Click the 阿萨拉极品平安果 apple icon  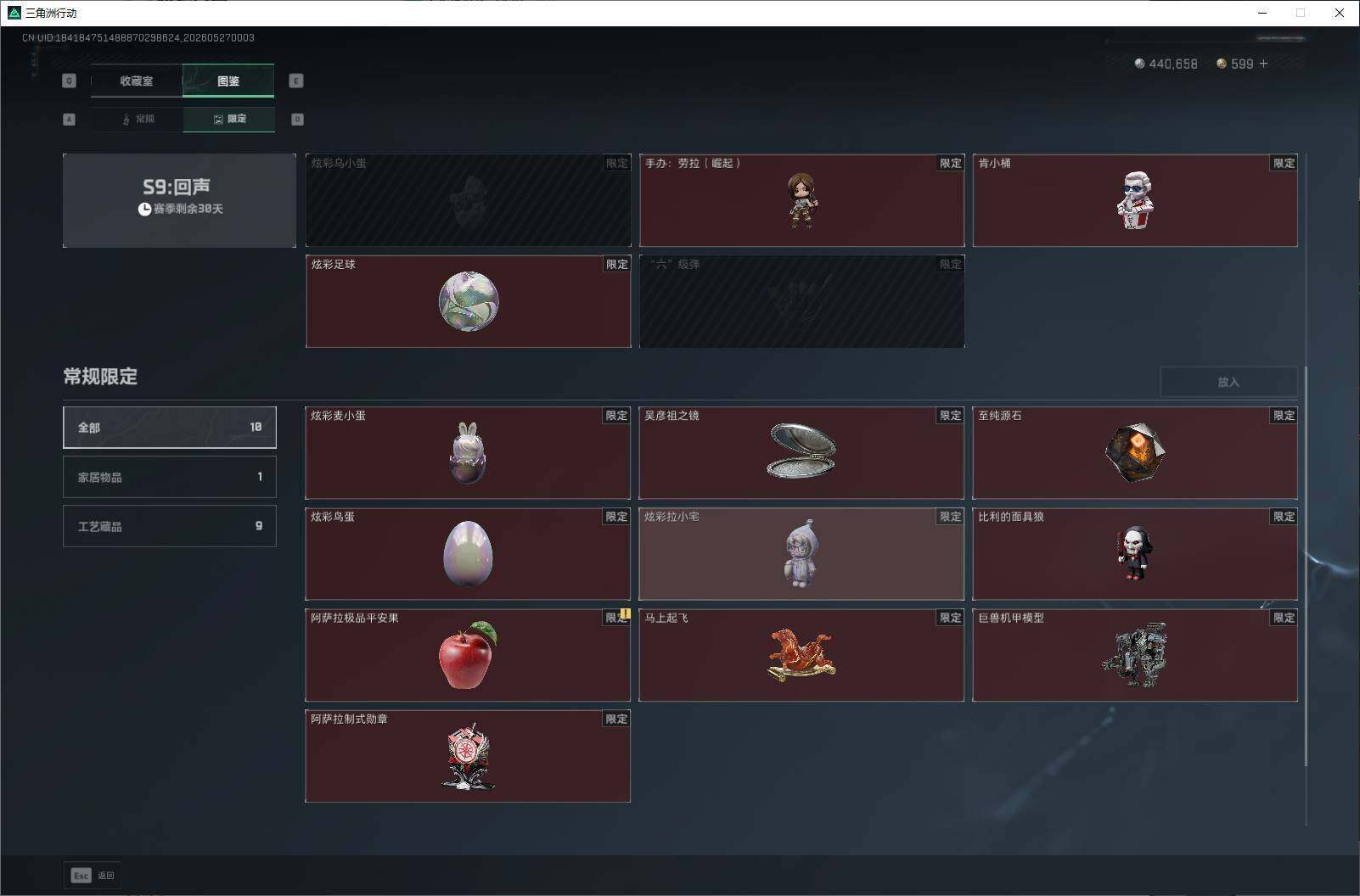468,655
